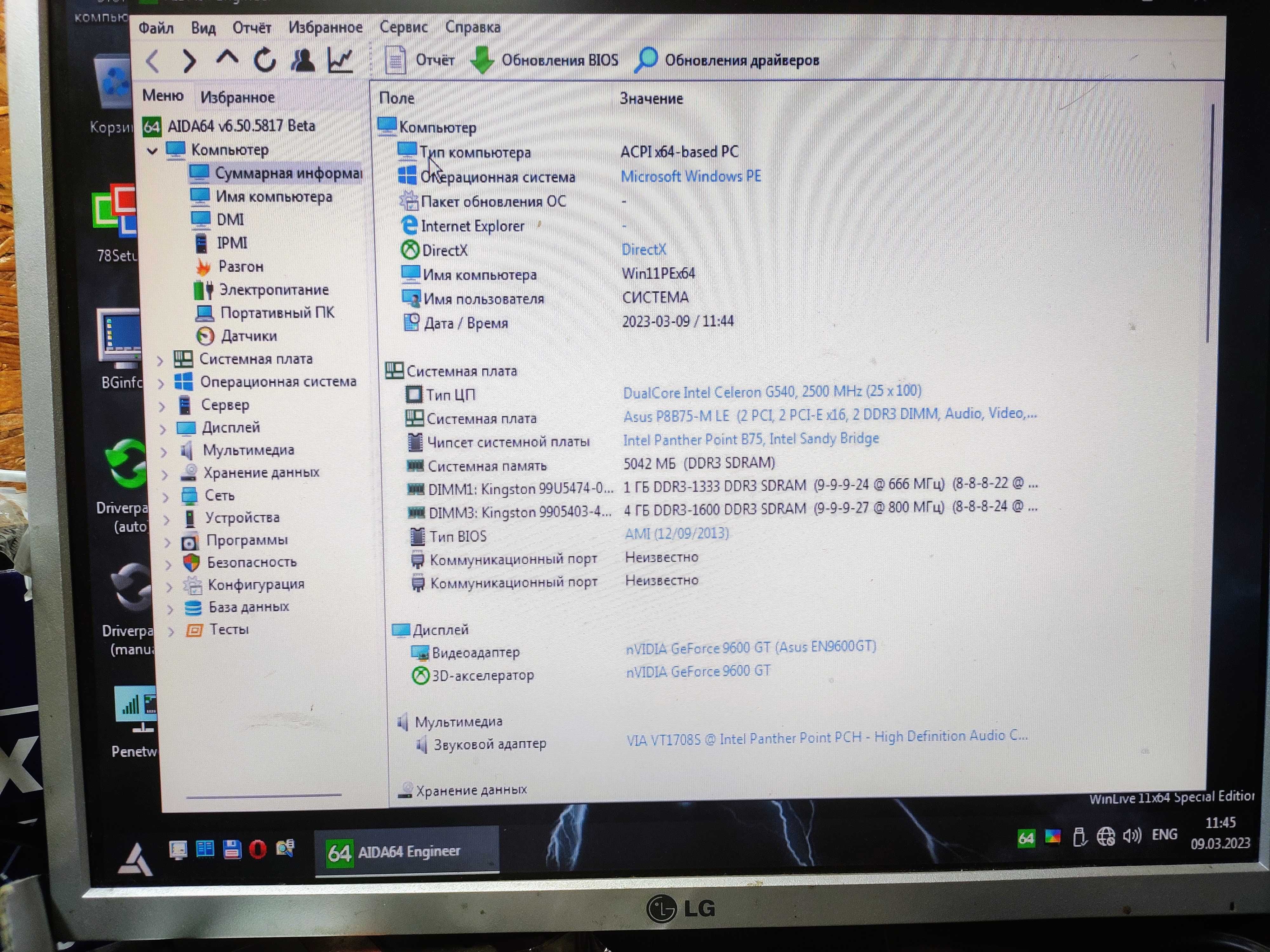Screen dimensions: 1270x952
Task: Expand the Дисплей tree node
Action: tap(163, 429)
